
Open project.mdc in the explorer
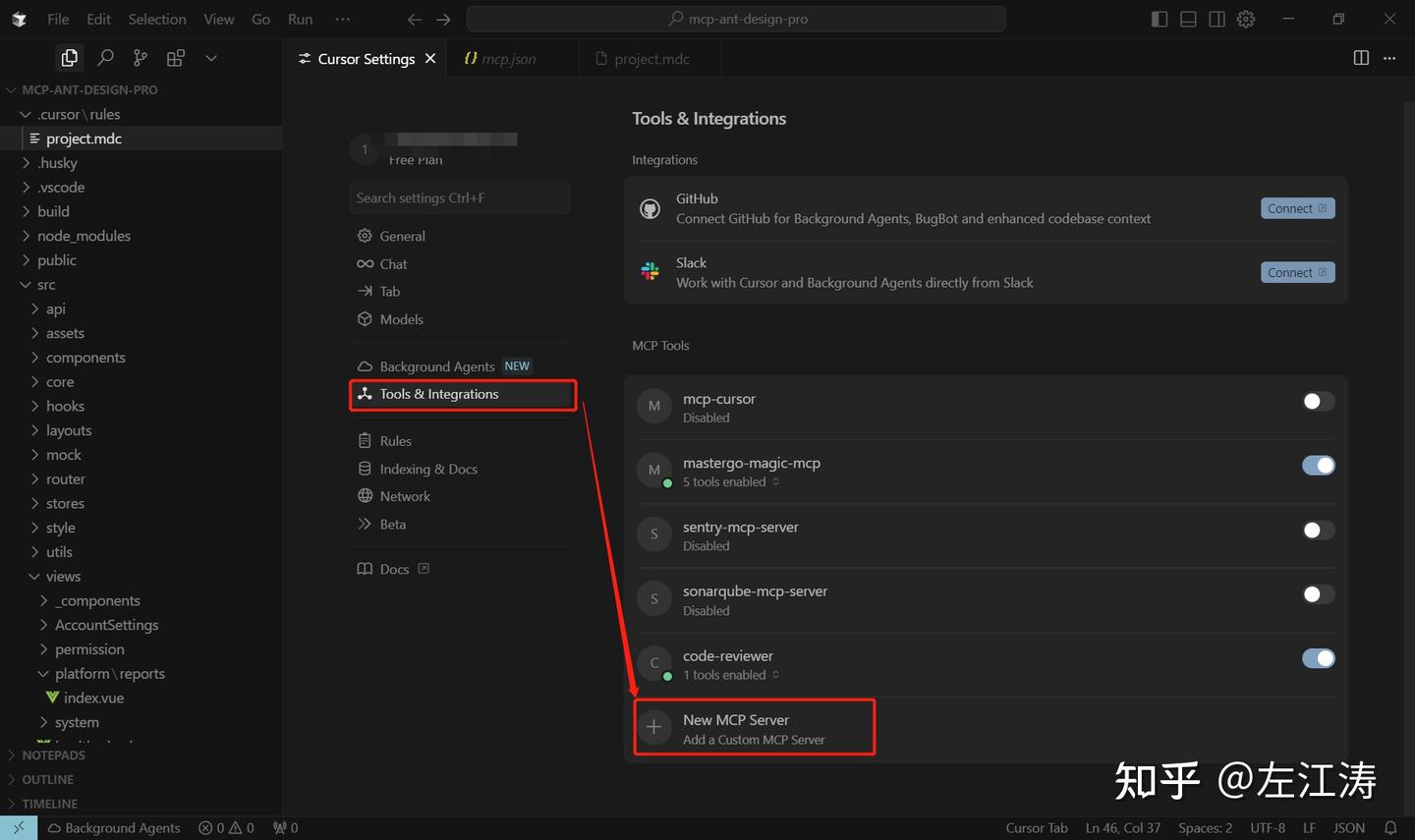(x=84, y=139)
